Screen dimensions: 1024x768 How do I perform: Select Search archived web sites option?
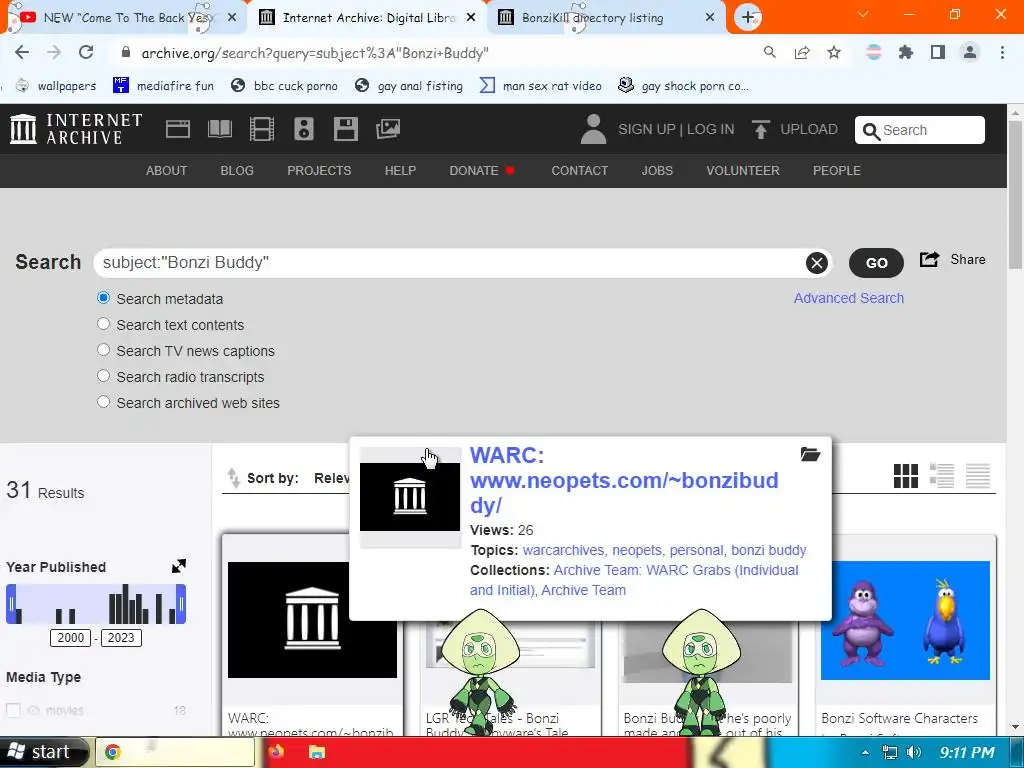click(103, 402)
